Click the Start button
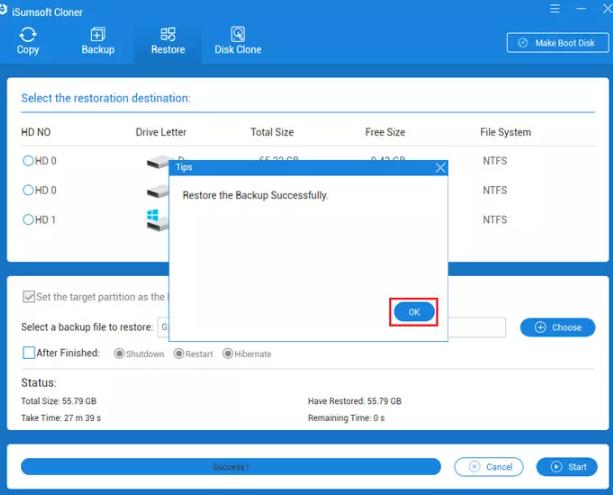The height and width of the screenshot is (495, 613). [x=567, y=467]
